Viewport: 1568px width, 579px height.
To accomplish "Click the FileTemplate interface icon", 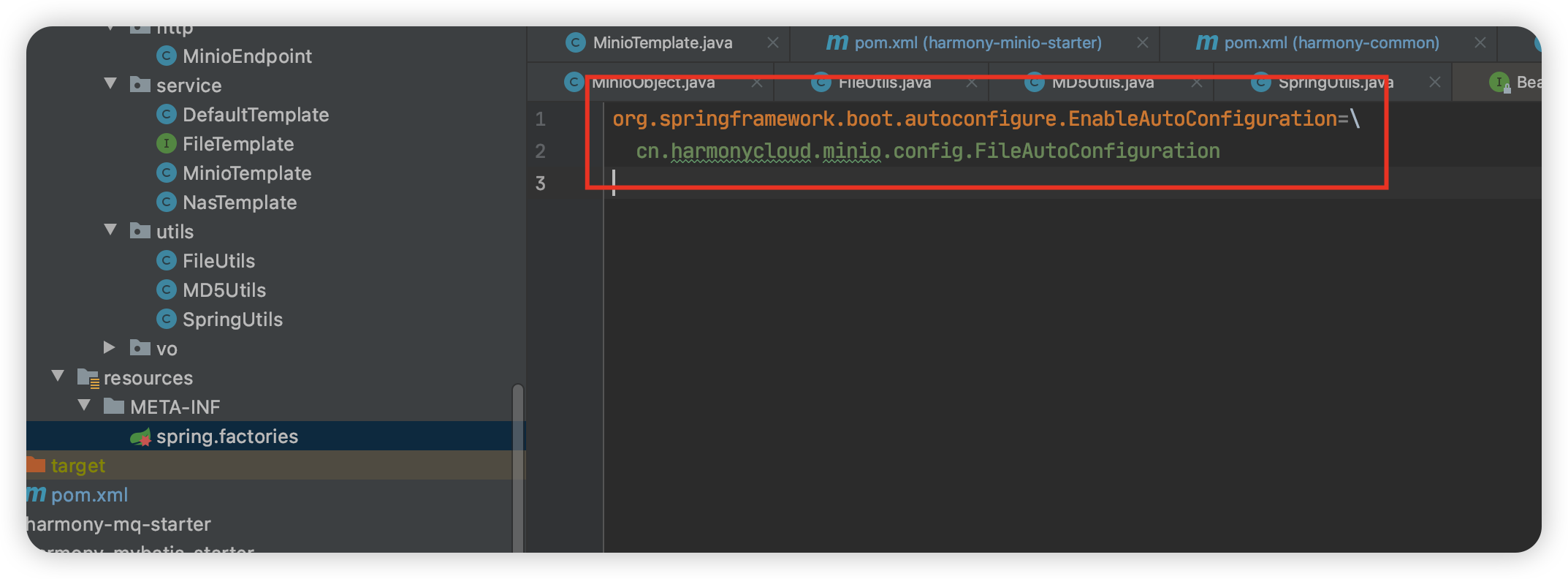I will coord(167,143).
